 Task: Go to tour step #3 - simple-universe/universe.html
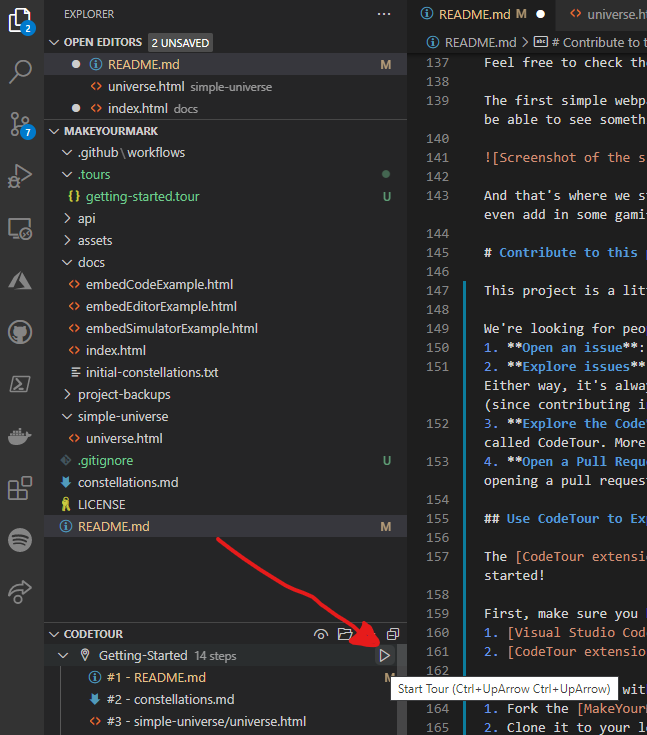[220, 722]
